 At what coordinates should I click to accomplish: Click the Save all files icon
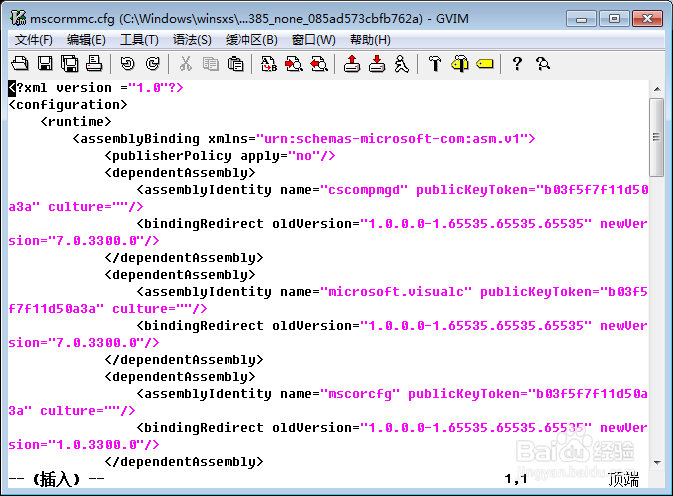tap(70, 64)
